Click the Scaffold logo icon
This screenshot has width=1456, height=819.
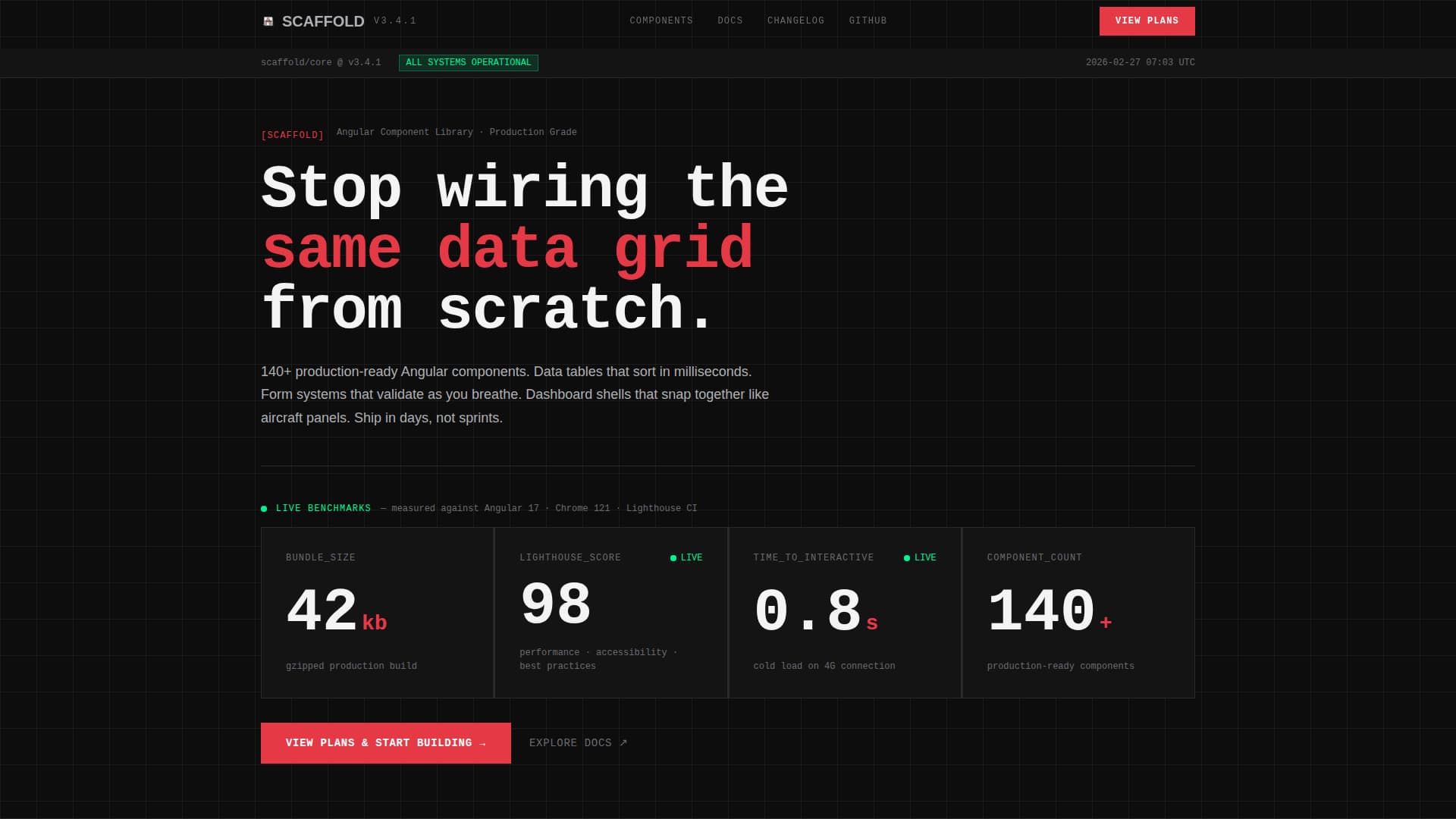click(268, 21)
